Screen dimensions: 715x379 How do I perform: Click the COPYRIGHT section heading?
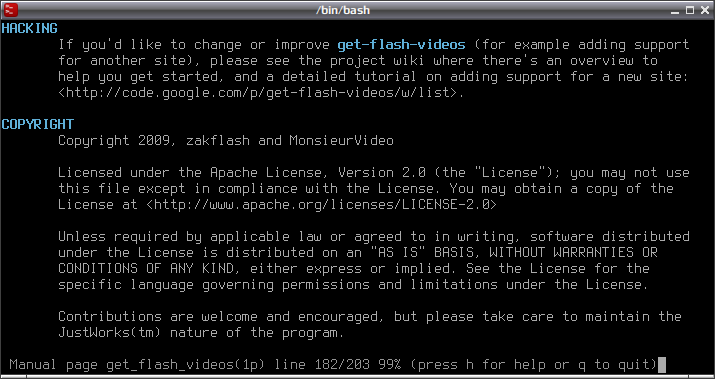[37, 124]
